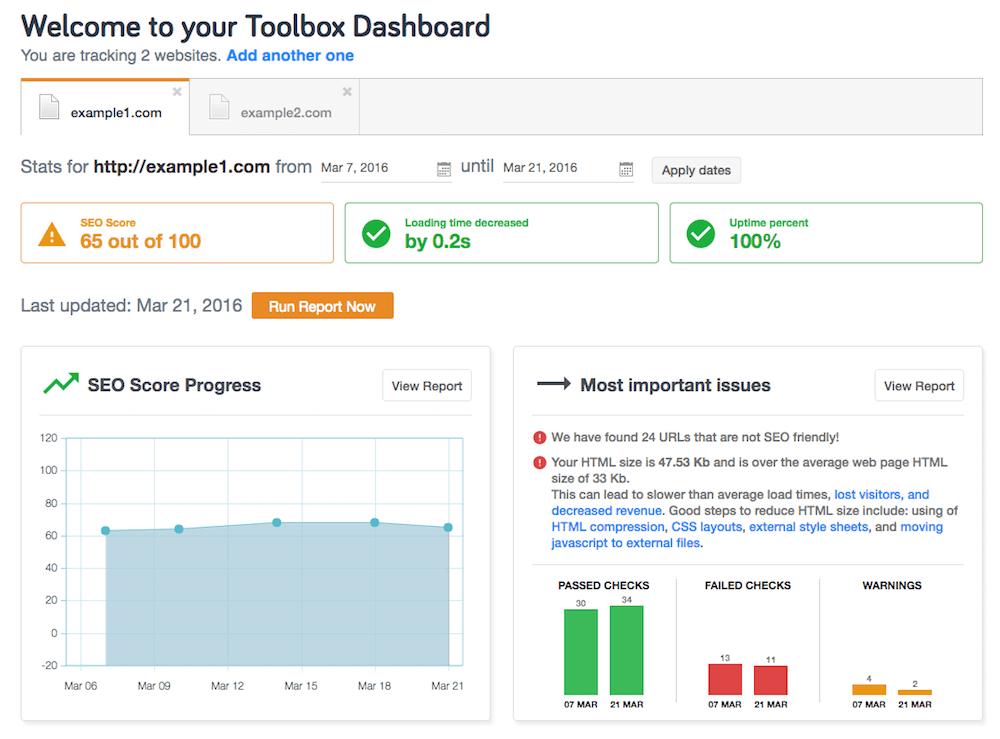Open View Report for SEO Score Progress
This screenshot has width=1000, height=739.
click(x=426, y=385)
